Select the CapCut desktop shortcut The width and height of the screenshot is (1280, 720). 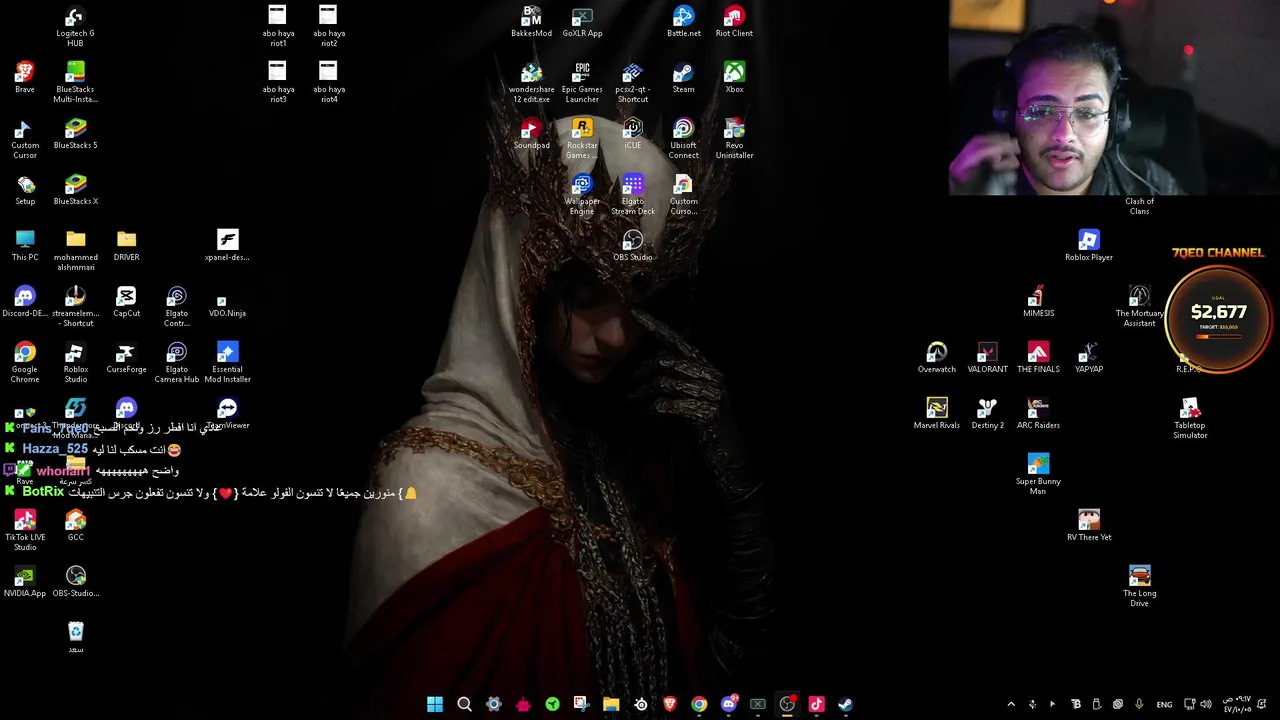tap(126, 301)
